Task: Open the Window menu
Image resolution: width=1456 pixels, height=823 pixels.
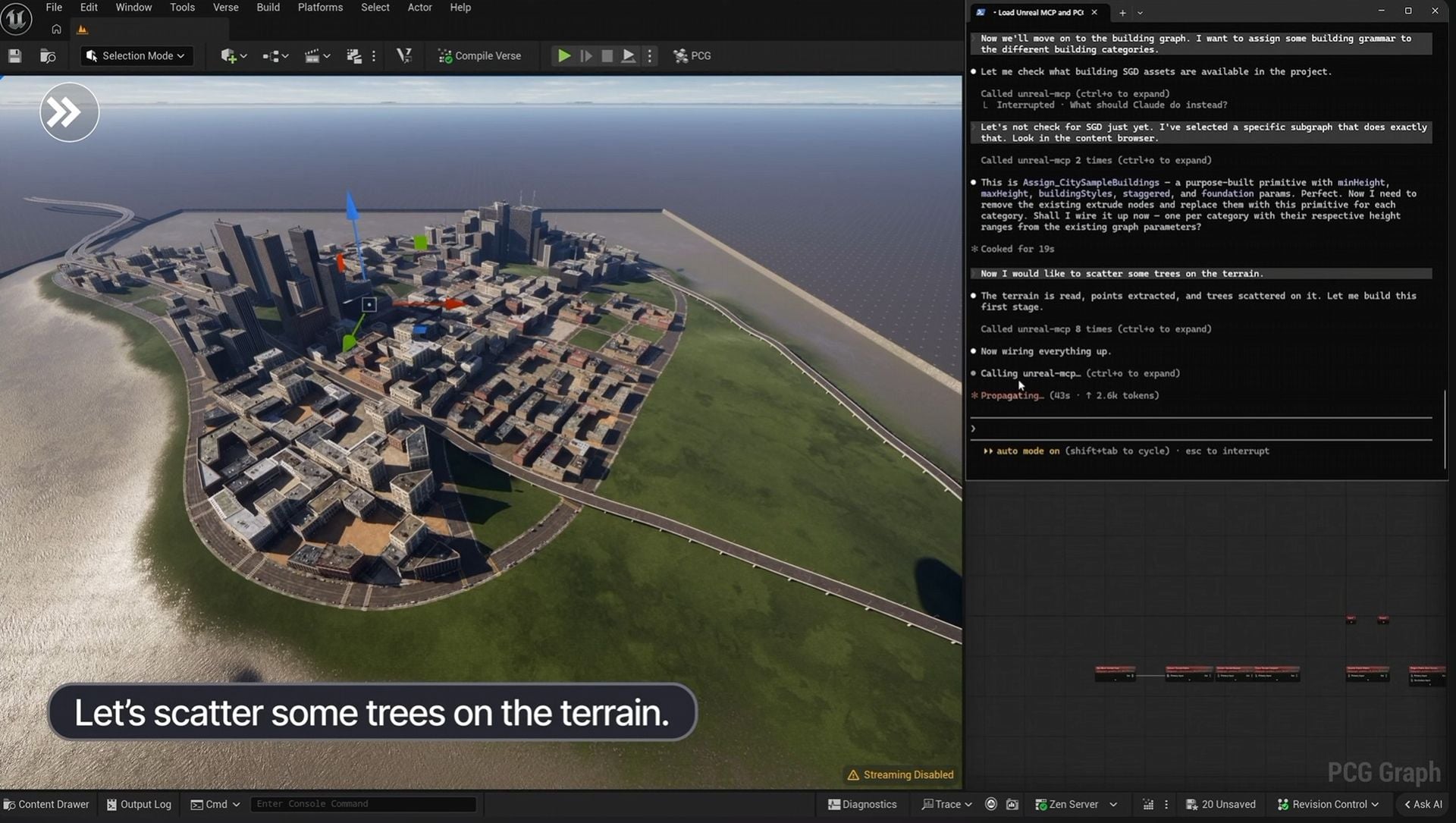Action: [x=133, y=8]
